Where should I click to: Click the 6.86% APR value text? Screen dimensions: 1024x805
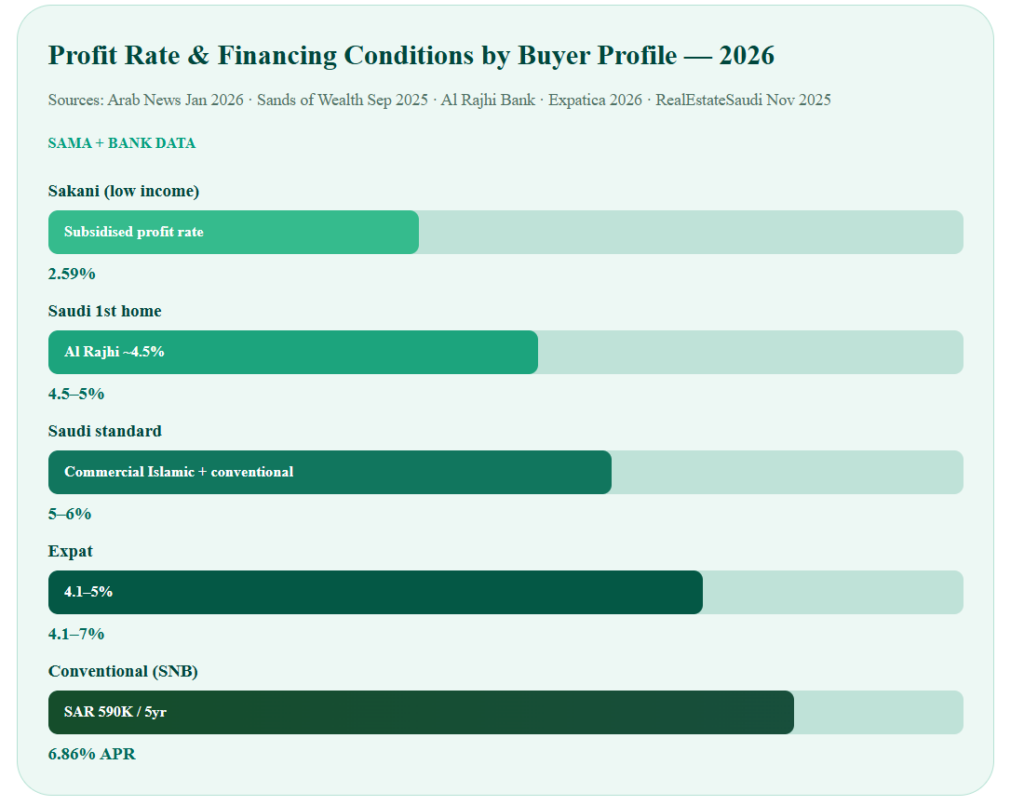(91, 754)
